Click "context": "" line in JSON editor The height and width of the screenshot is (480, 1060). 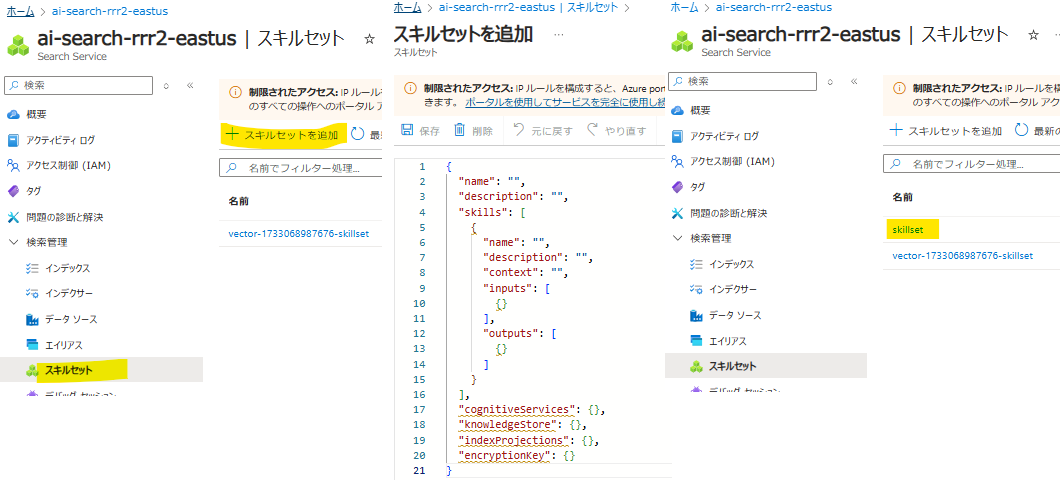pos(525,272)
